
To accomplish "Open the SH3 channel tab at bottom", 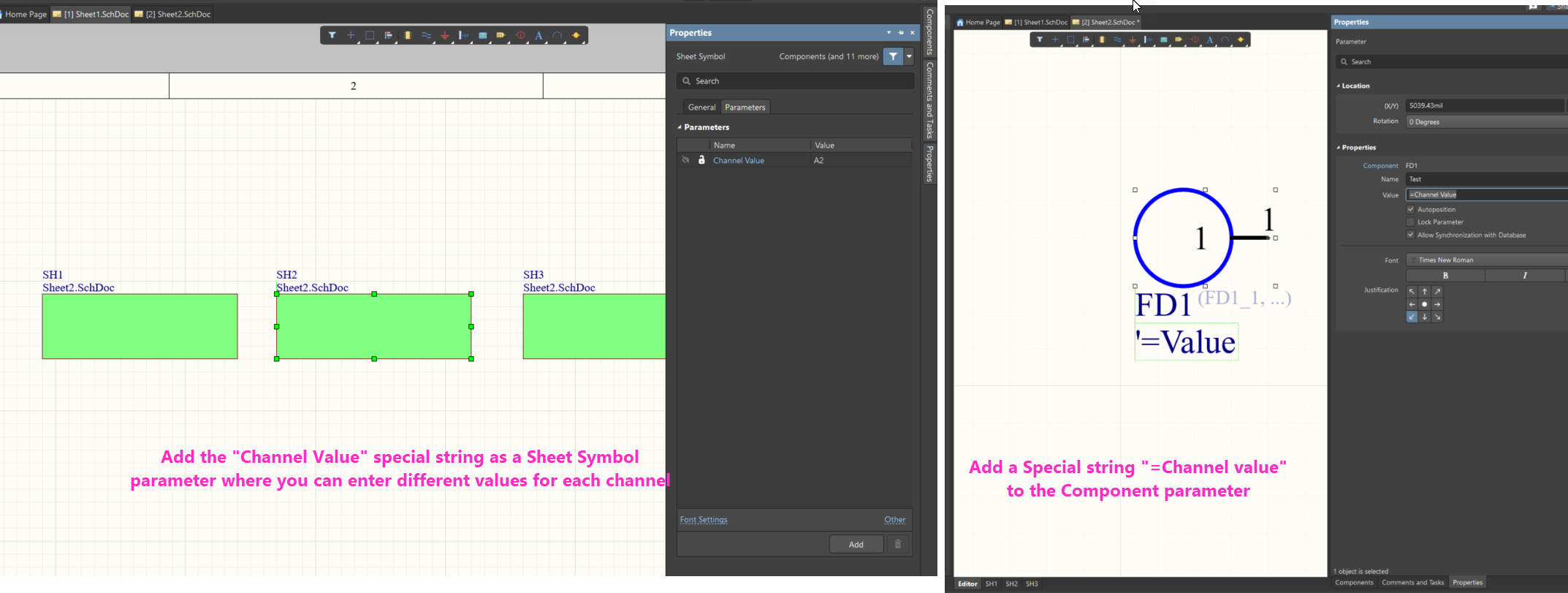I will click(x=1032, y=583).
